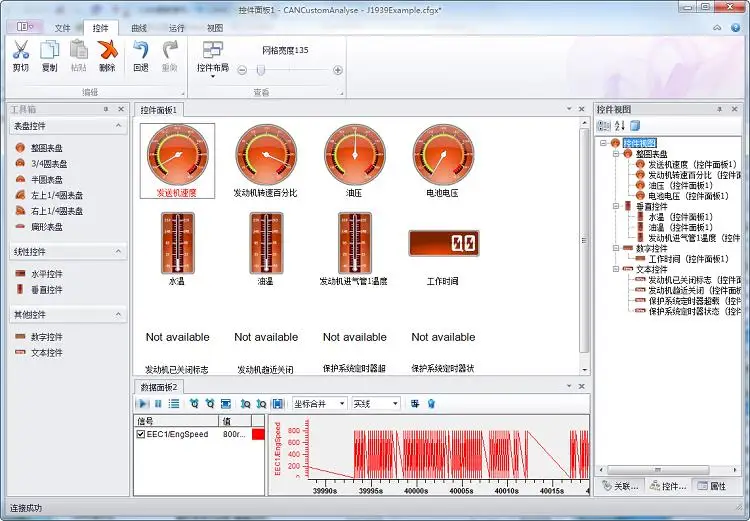This screenshot has height=521, width=750.
Task: Click the Delete (删除) icon in ribbon
Action: pos(108,50)
